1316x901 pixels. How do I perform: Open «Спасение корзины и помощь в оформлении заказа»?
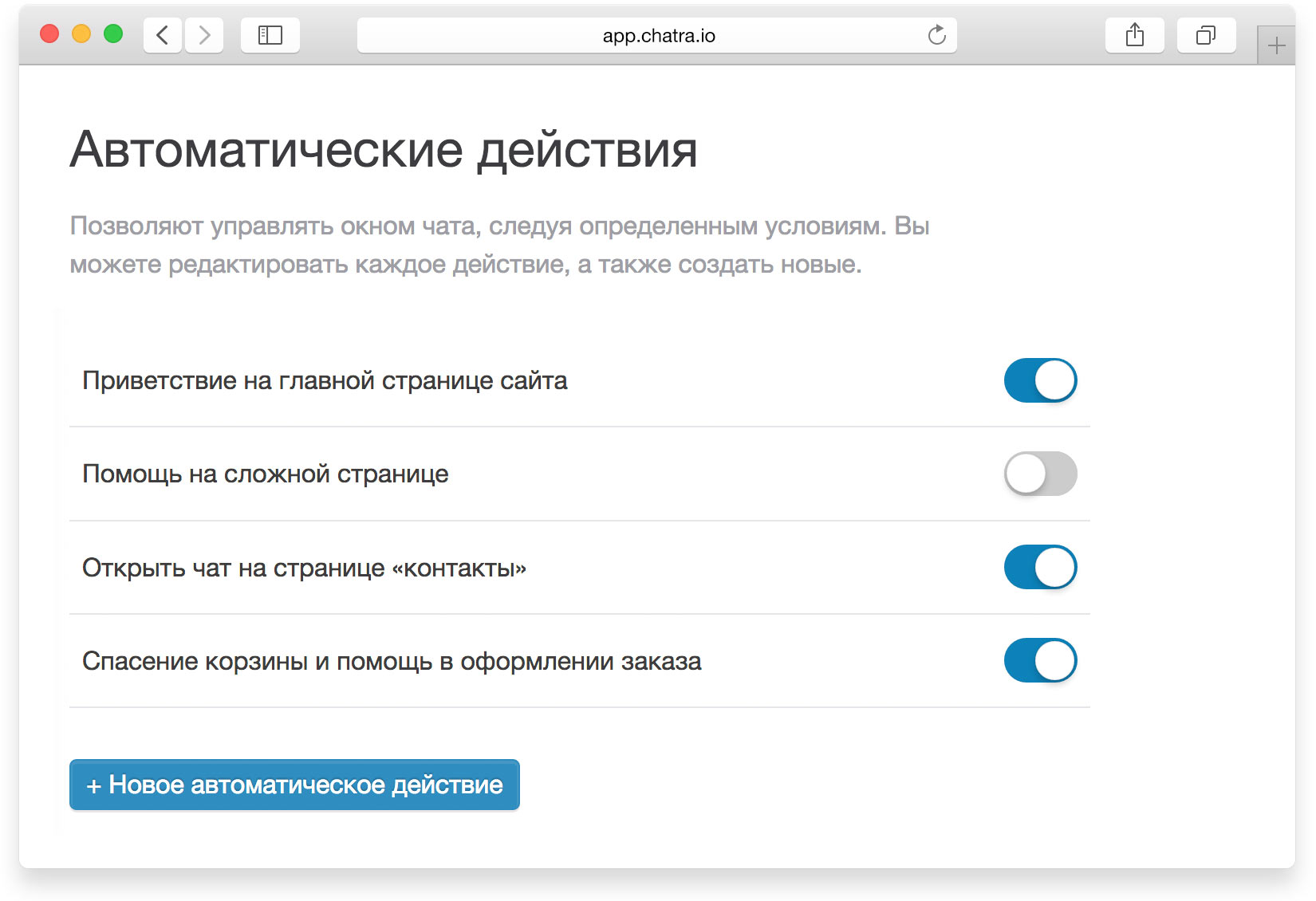(392, 661)
